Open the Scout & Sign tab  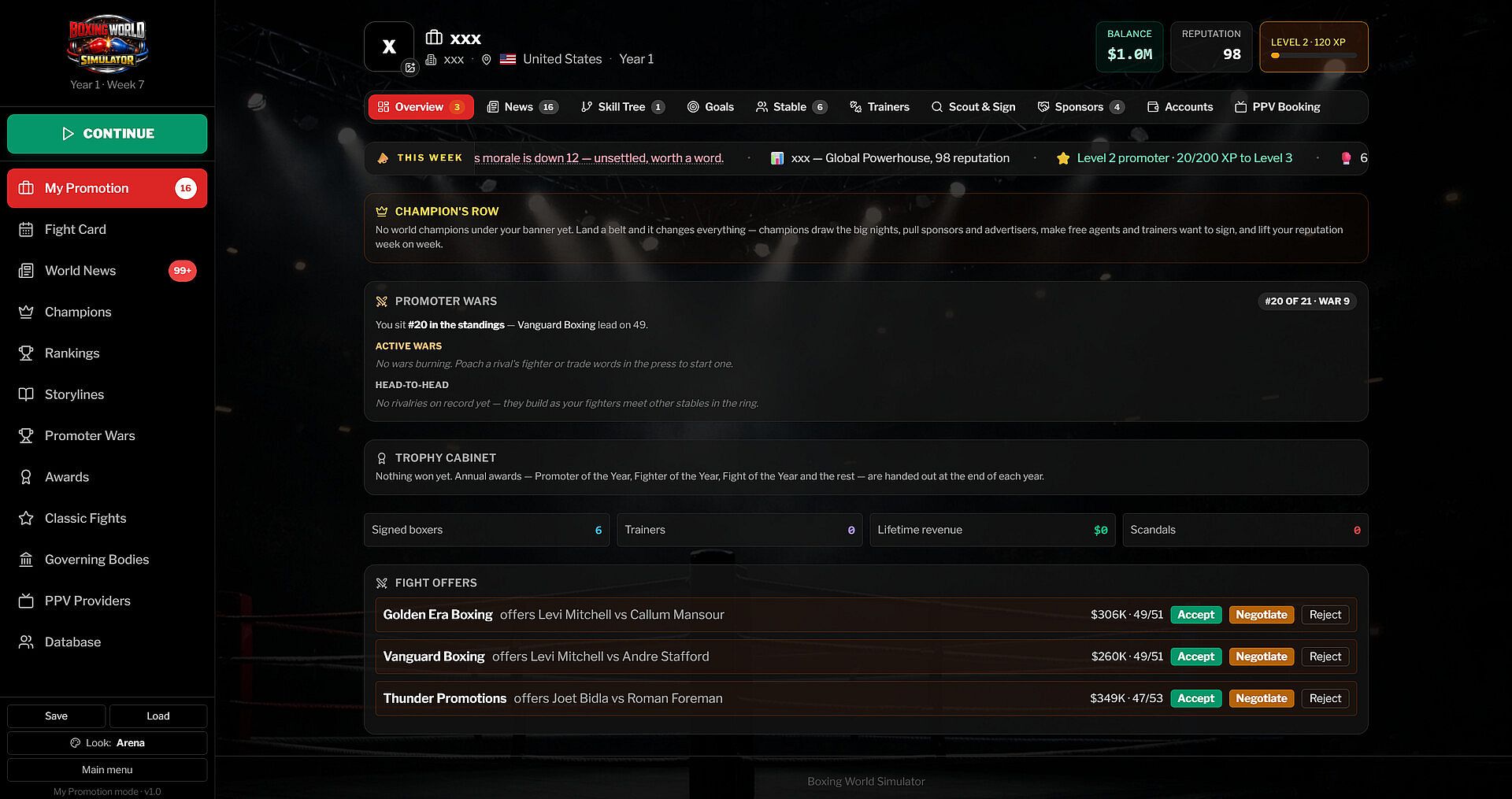(973, 107)
